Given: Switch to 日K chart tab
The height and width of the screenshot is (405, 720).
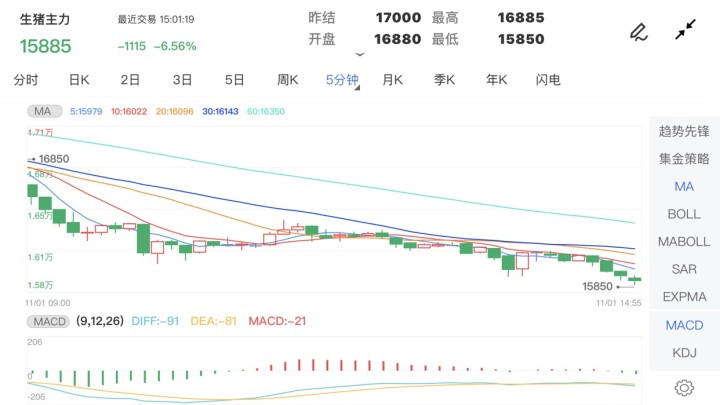Looking at the screenshot, I should coord(79,80).
